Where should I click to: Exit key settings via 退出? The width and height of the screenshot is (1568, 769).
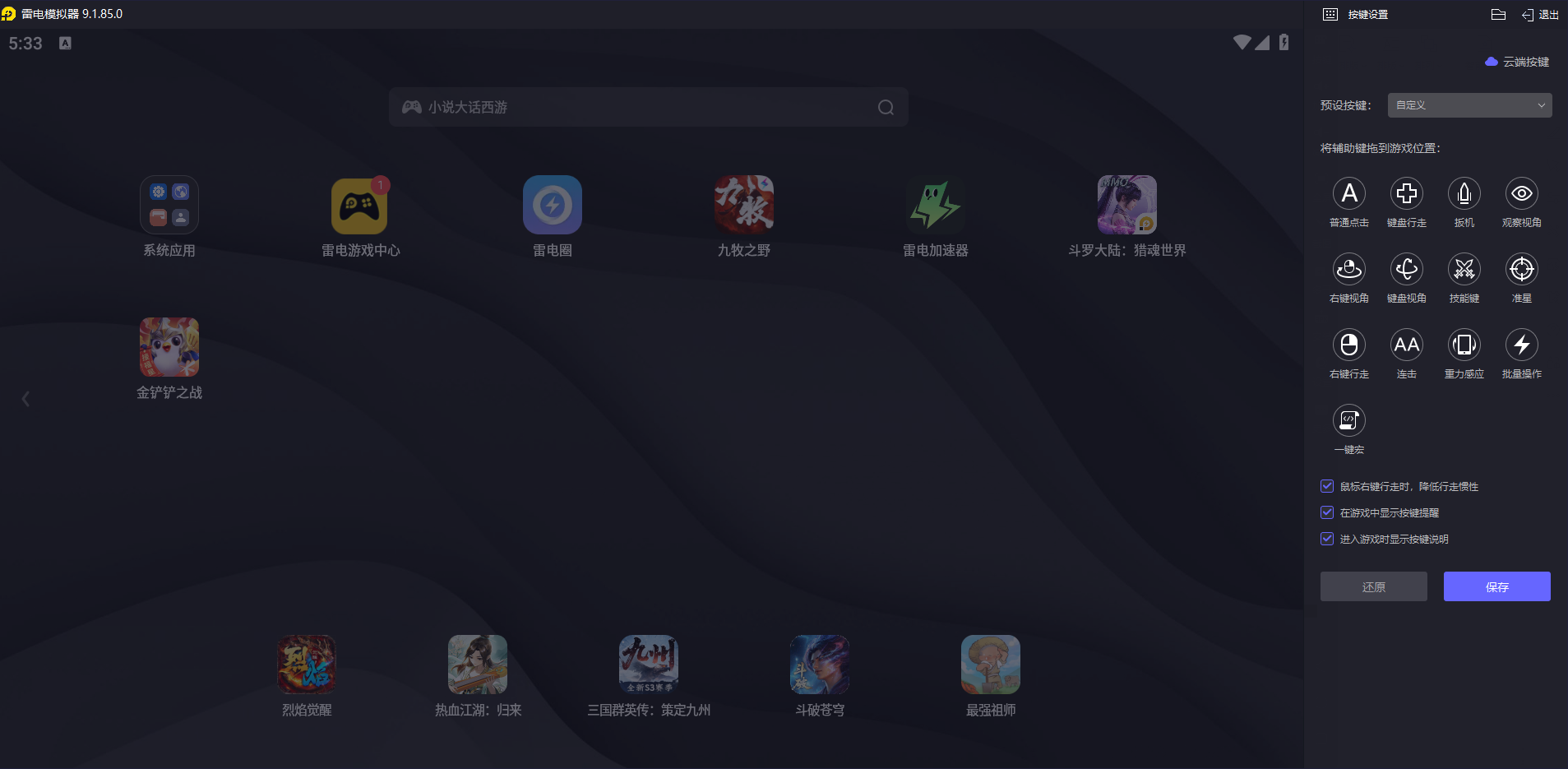(x=1540, y=15)
